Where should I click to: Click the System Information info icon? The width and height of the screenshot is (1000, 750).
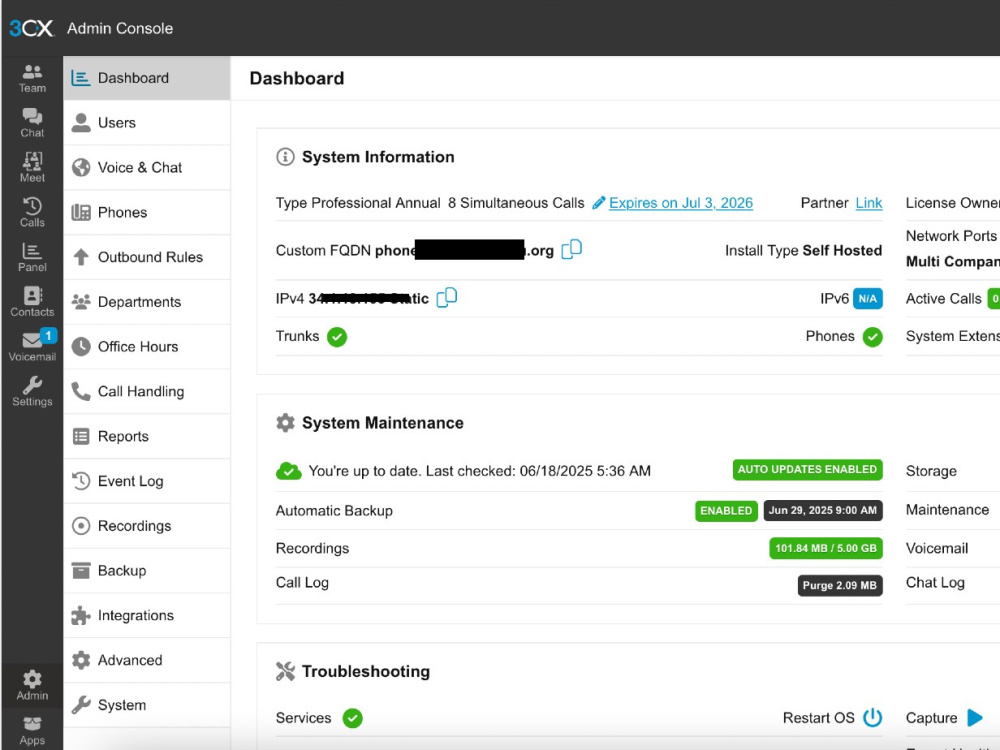coord(285,156)
